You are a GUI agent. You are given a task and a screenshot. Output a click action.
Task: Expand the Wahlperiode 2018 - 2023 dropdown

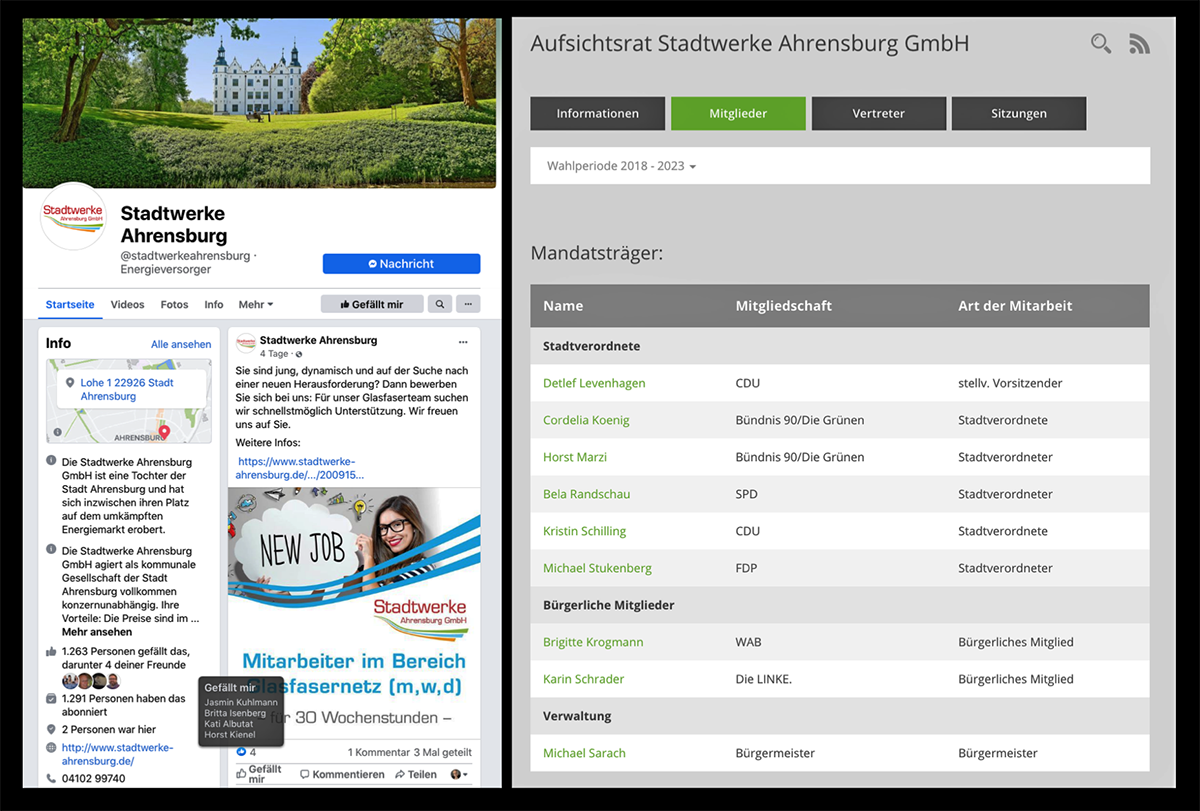point(621,166)
